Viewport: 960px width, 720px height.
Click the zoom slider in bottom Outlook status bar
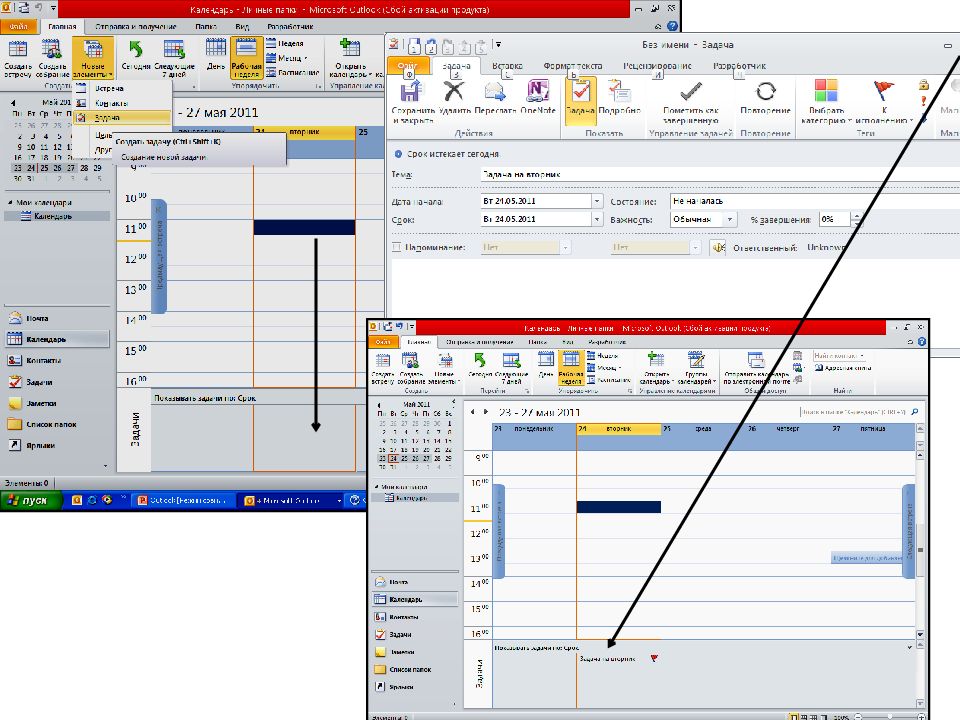890,716
